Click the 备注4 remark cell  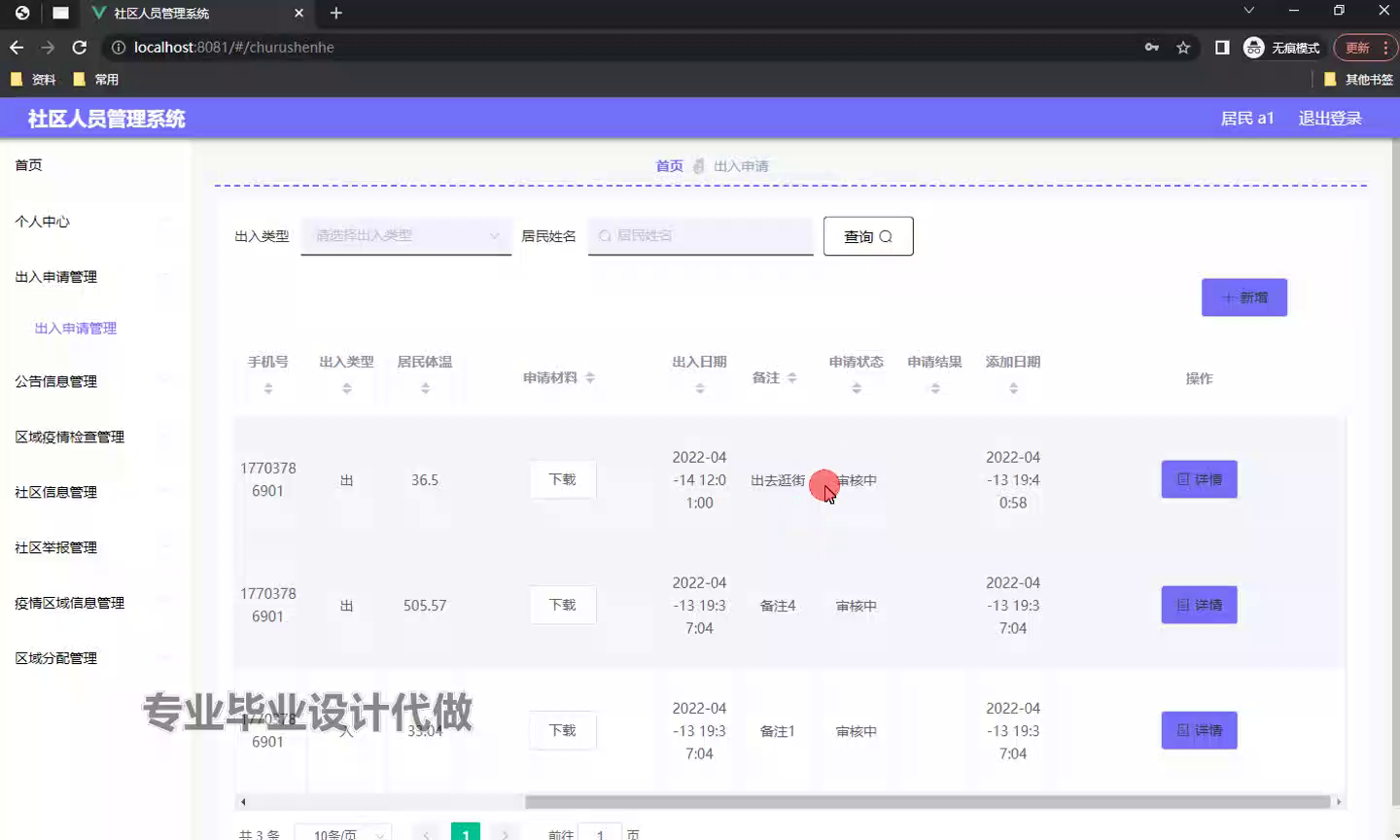pyautogui.click(x=778, y=606)
